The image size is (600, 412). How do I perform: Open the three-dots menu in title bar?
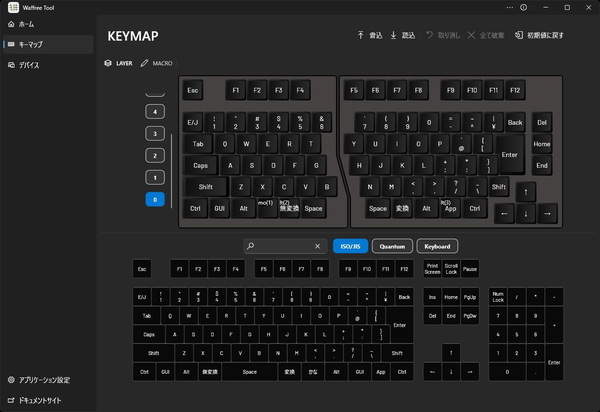[510, 7]
